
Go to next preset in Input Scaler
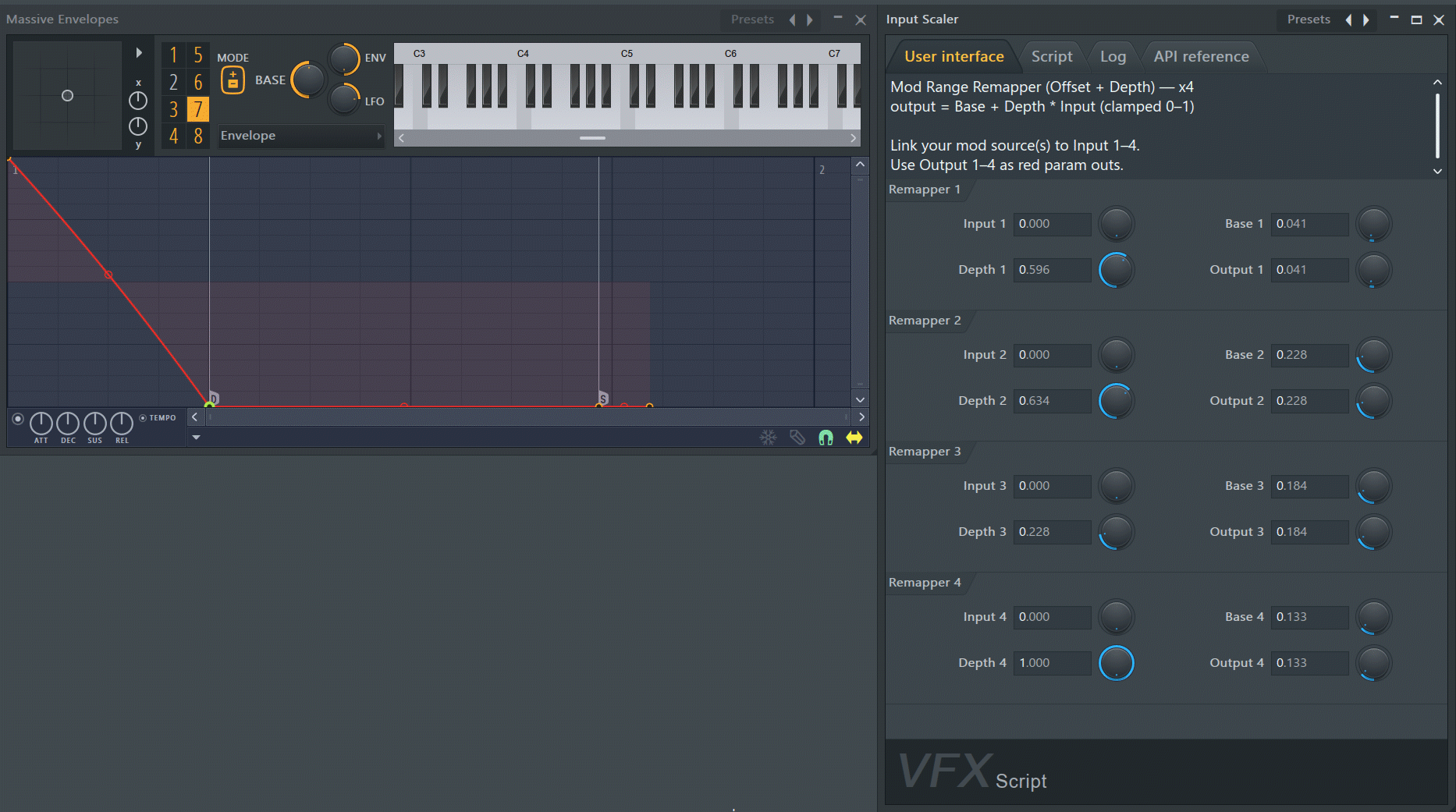[x=1366, y=20]
